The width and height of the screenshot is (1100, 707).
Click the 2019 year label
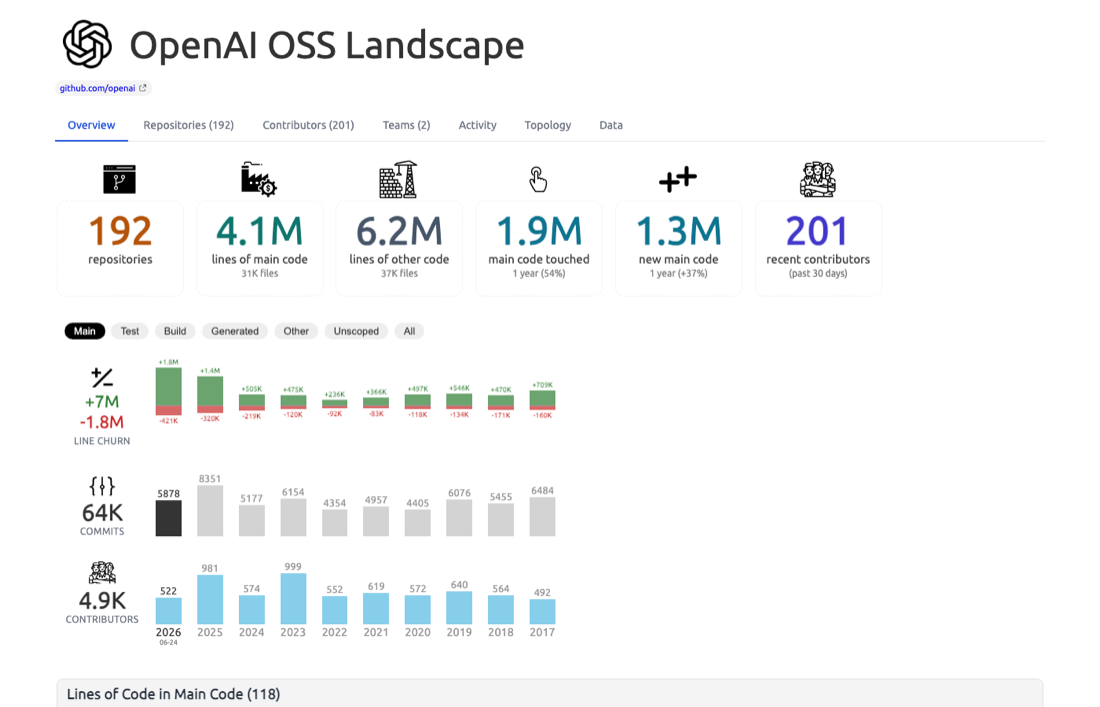point(460,632)
